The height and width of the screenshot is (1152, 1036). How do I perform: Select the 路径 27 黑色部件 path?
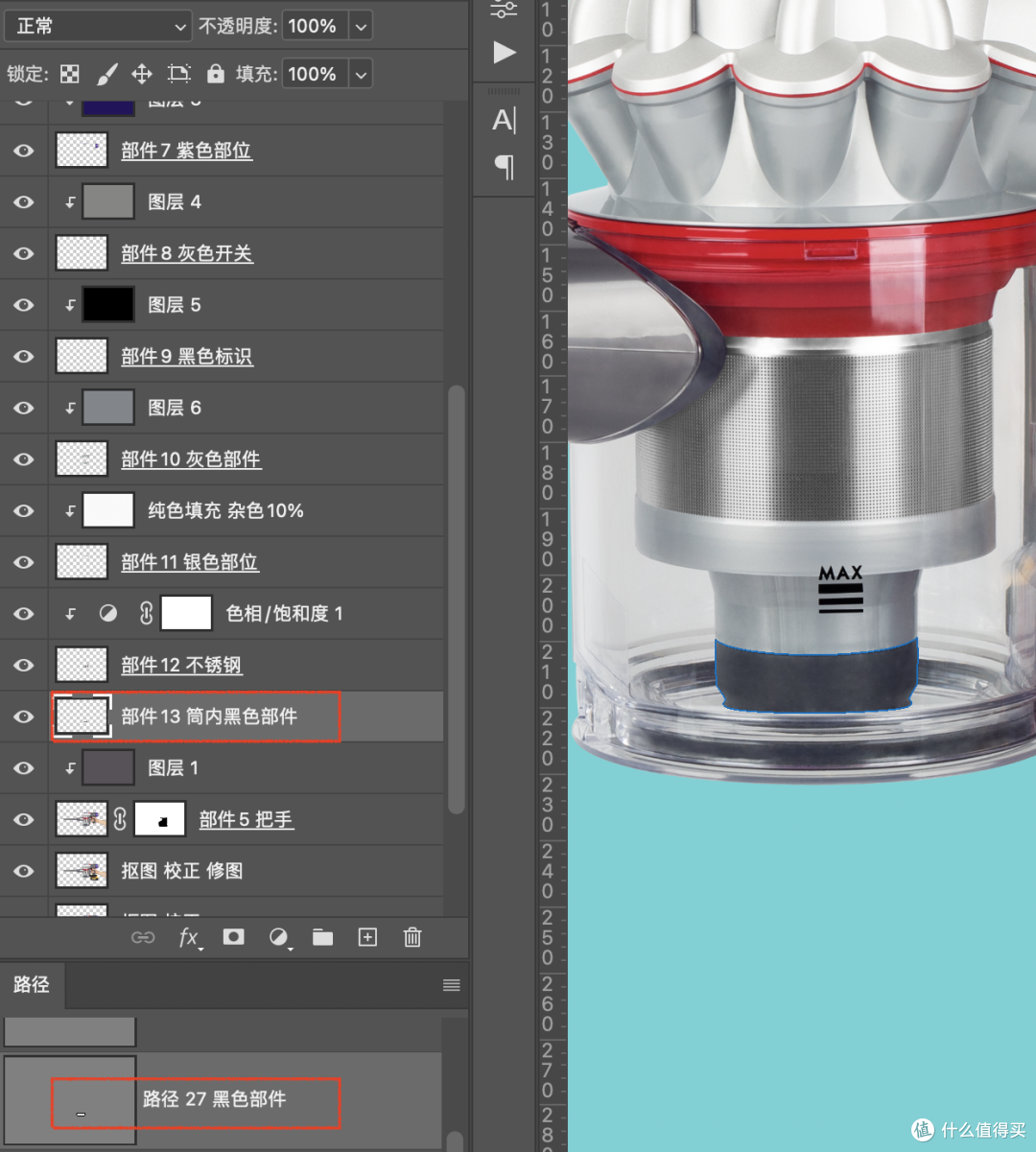tap(222, 1099)
